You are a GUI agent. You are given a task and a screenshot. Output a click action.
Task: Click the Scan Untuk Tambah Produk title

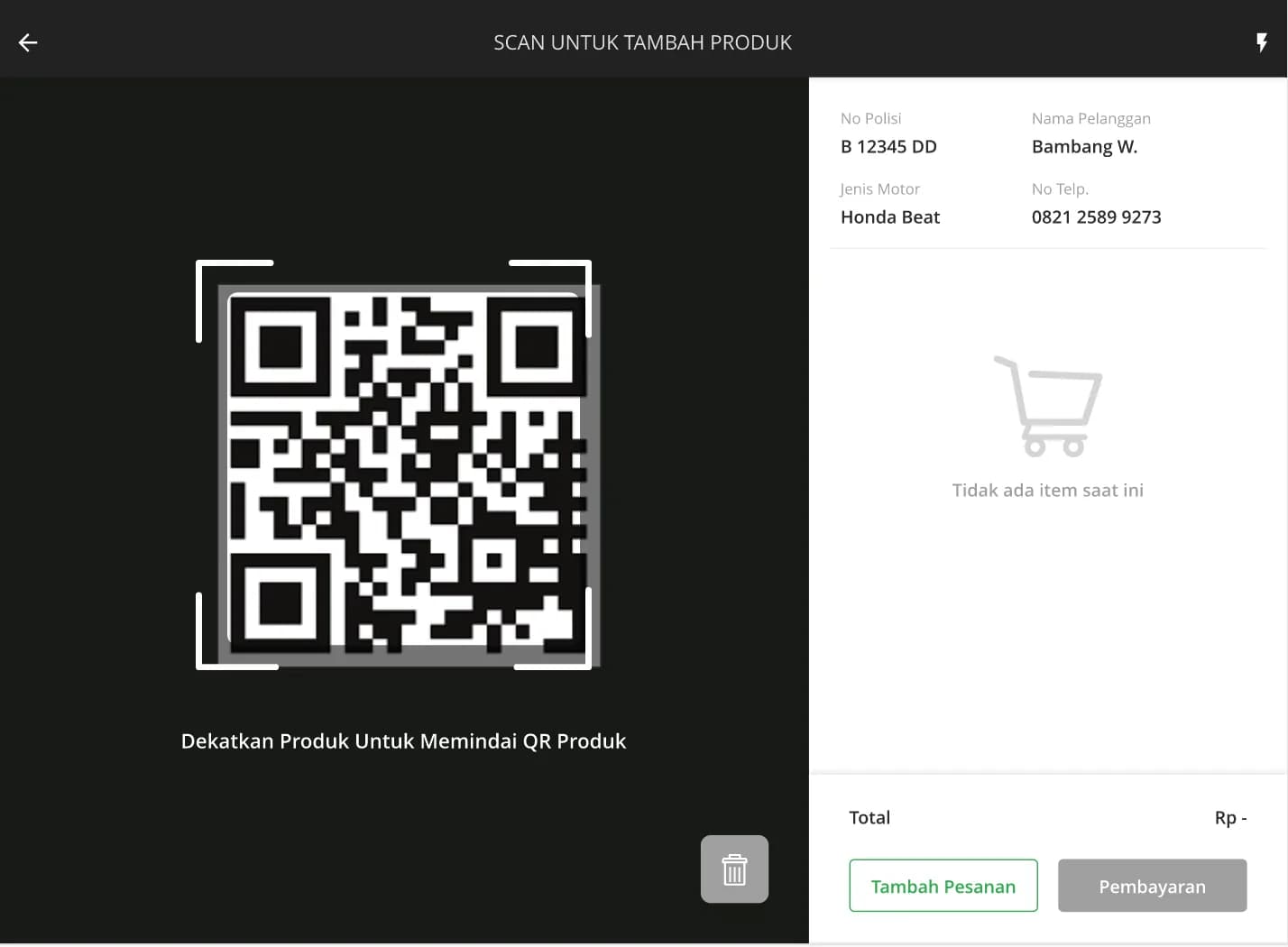tap(642, 42)
